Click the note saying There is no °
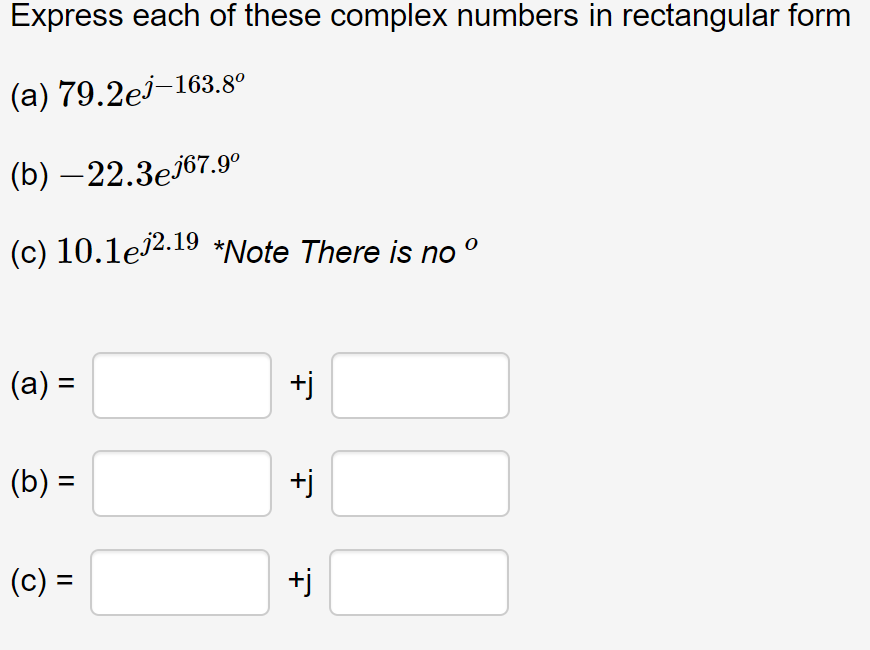The height and width of the screenshot is (650, 870). coord(345,252)
